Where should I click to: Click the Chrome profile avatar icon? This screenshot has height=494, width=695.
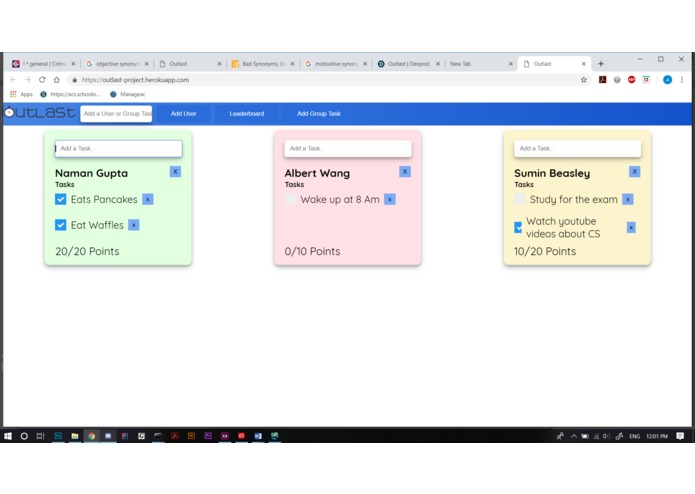pos(668,80)
